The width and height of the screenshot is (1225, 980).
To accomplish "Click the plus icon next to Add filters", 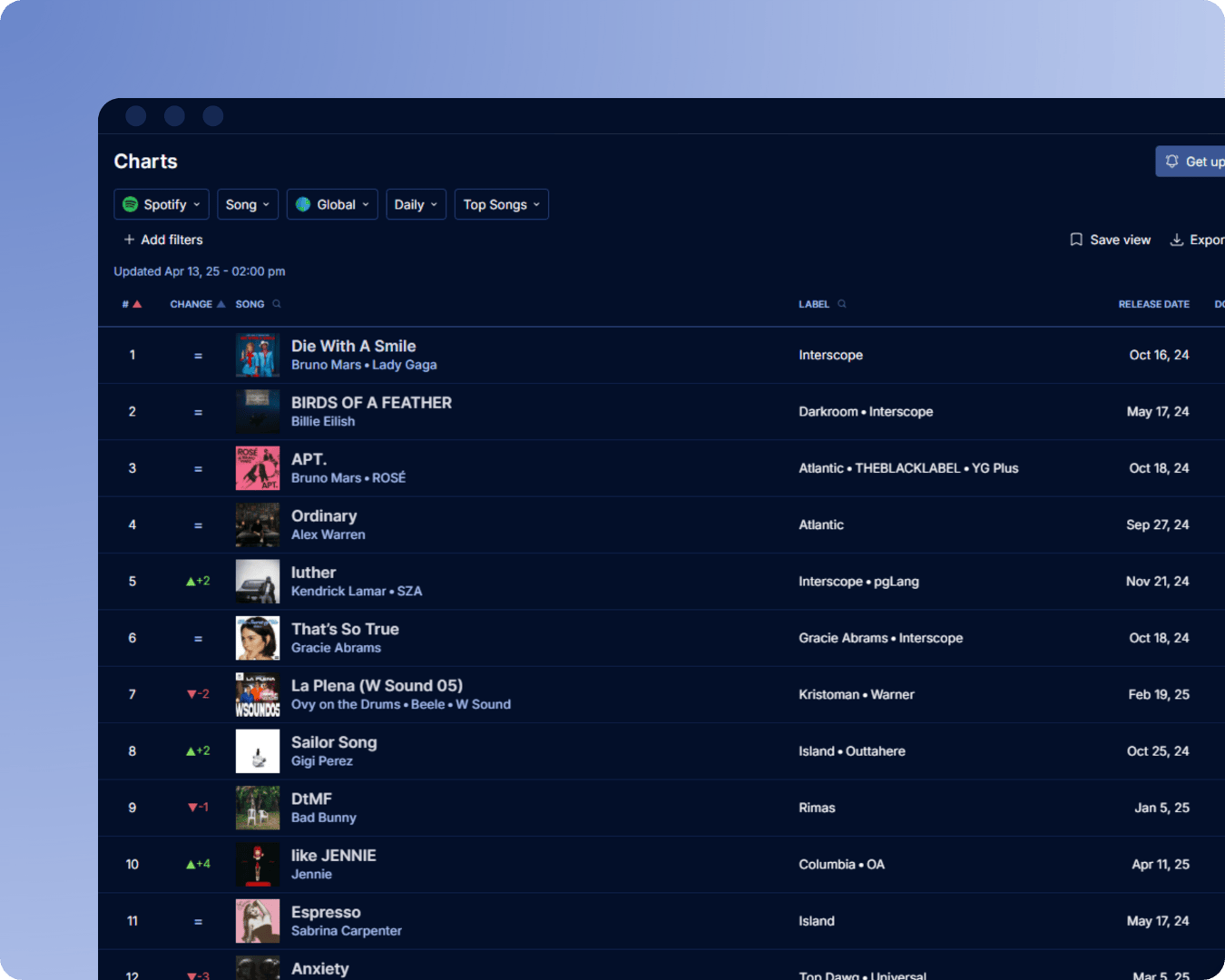I will point(128,239).
